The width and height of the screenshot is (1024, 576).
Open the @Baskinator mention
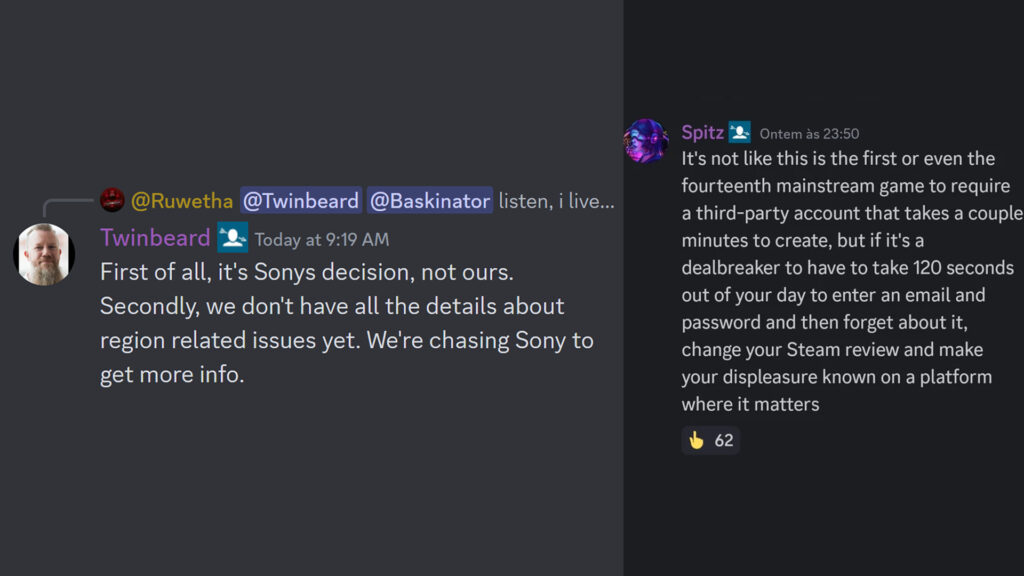430,200
